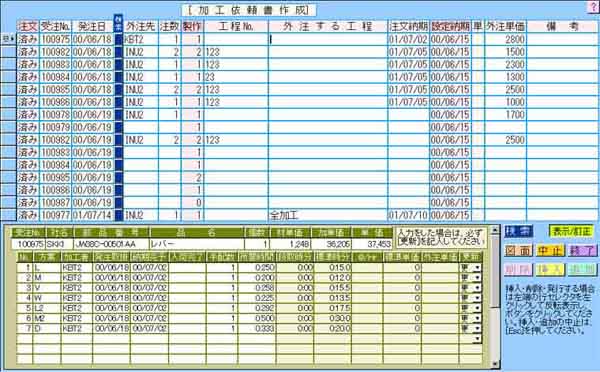Select row selector for order 100975
The height and width of the screenshot is (372, 600).
pyautogui.click(x=8, y=39)
